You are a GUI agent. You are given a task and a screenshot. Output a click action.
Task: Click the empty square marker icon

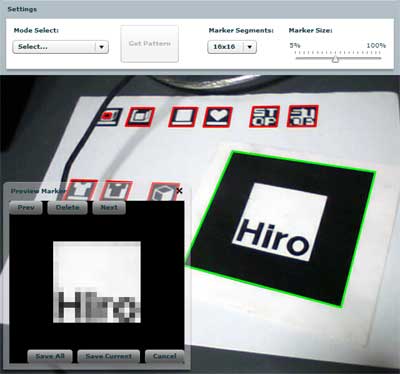point(183,117)
